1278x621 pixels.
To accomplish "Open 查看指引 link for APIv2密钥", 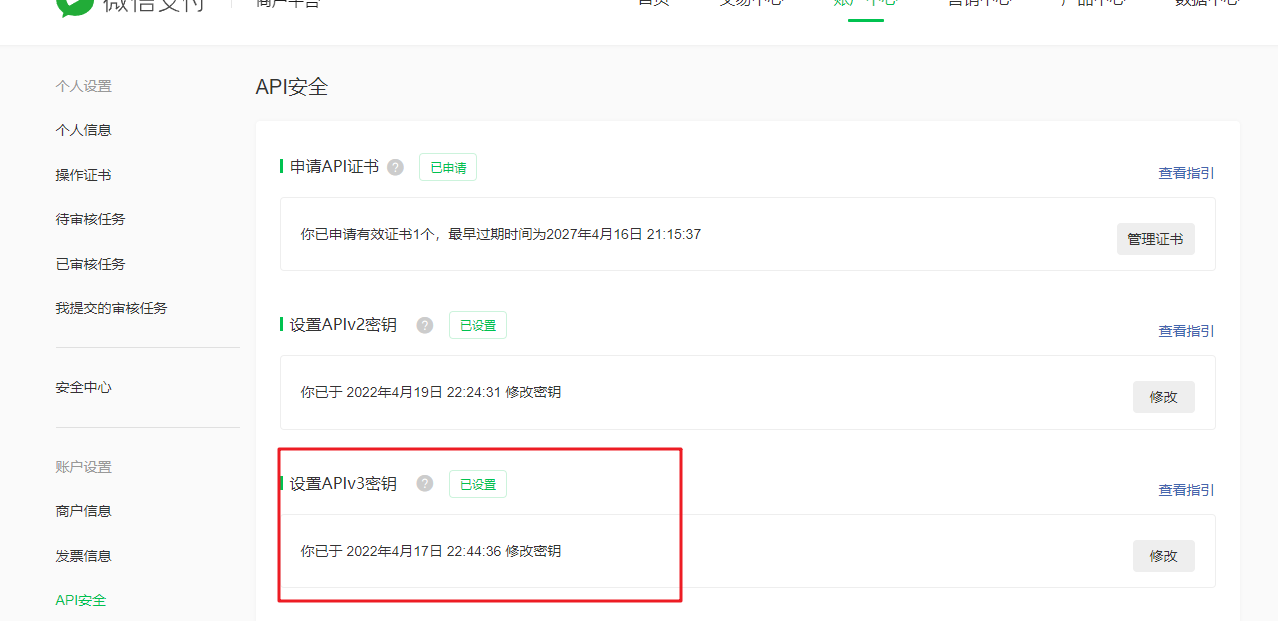I will [x=1186, y=331].
